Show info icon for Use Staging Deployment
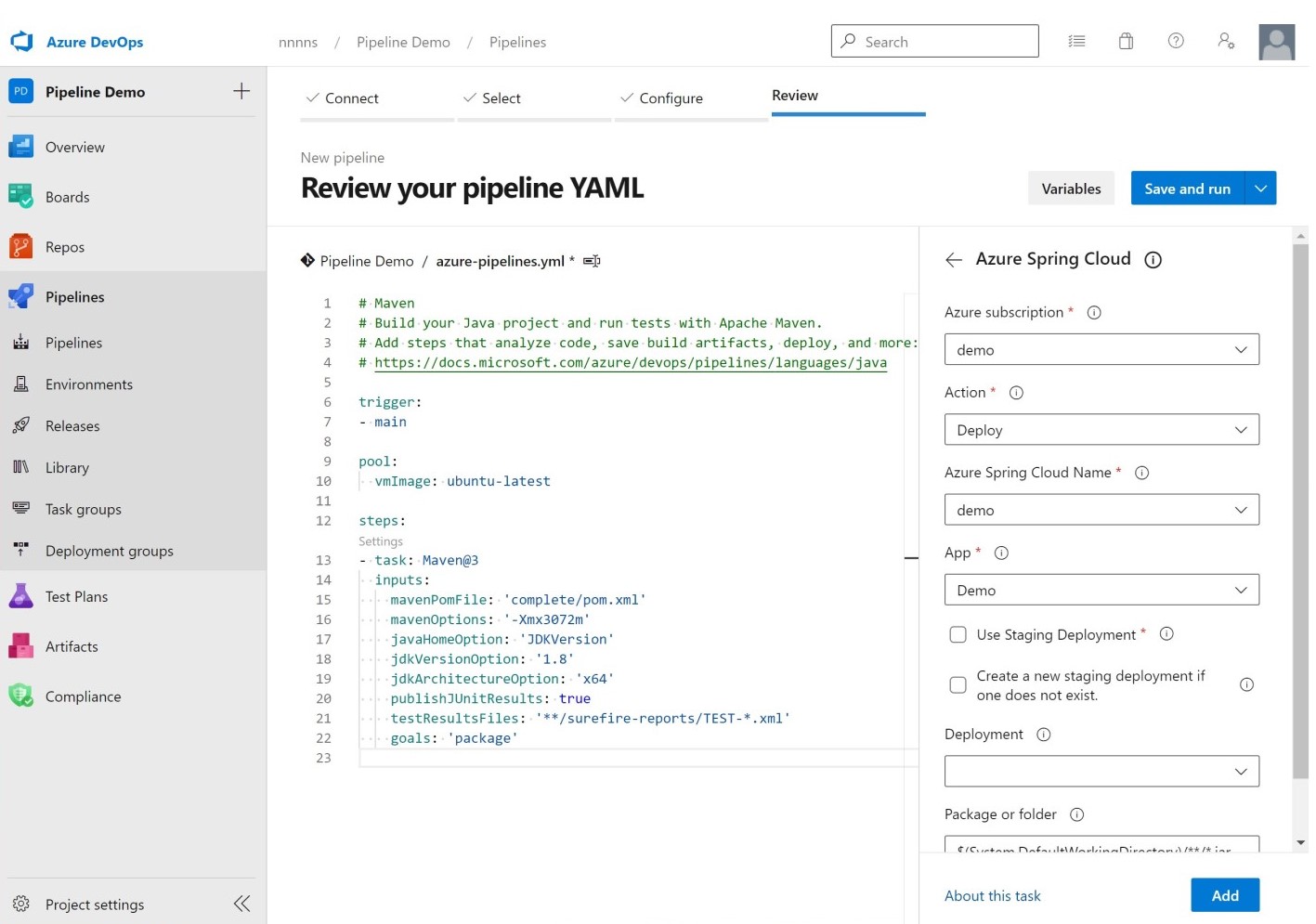Screen dimensions: 1316x924 click(1166, 634)
